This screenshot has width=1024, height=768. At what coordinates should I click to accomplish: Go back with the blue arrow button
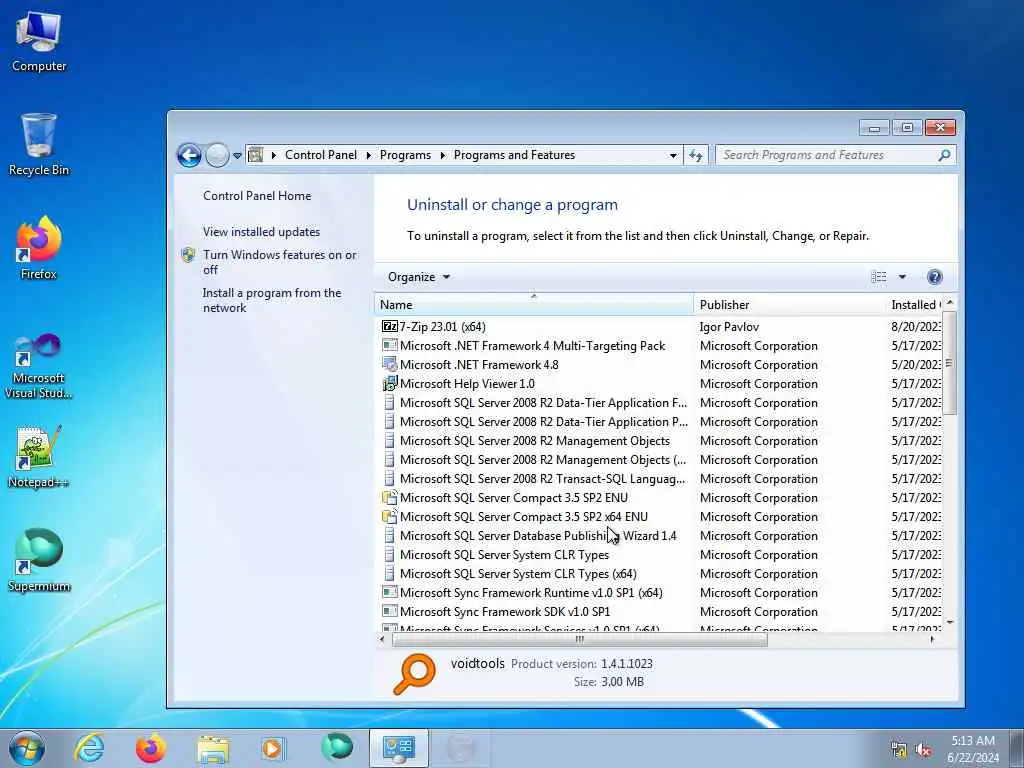(189, 155)
